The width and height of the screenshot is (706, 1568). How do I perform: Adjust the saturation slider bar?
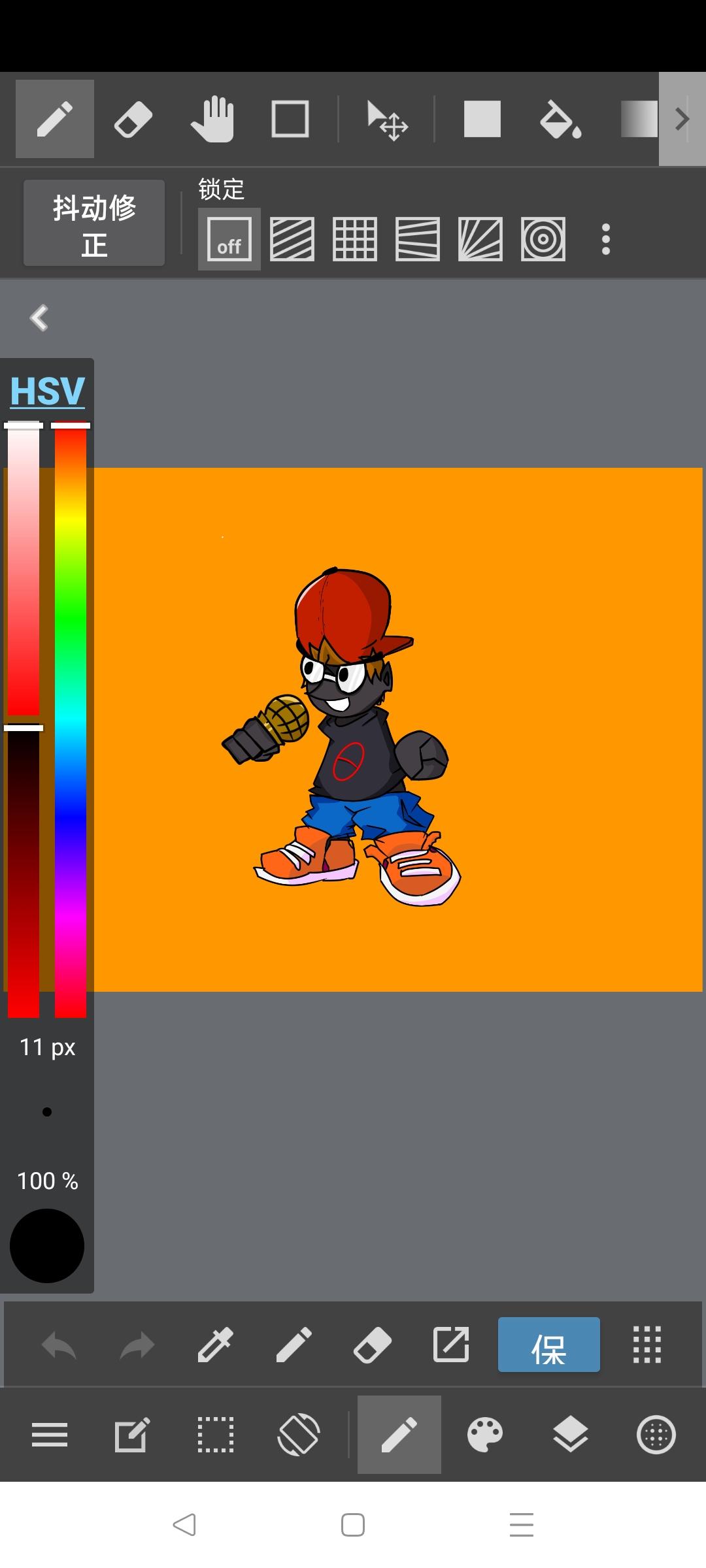(x=24, y=570)
